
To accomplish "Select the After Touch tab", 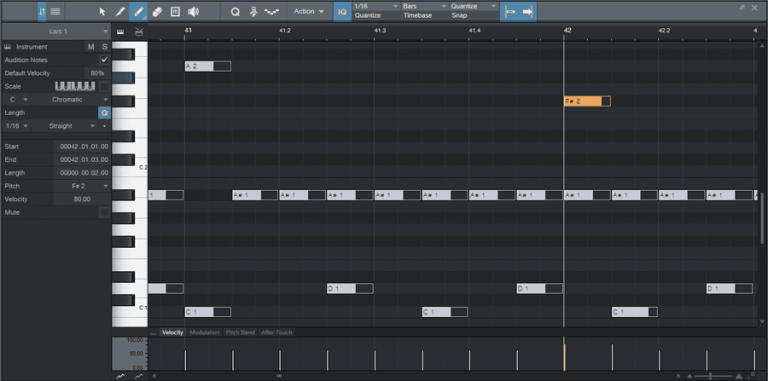I will pyautogui.click(x=277, y=333).
